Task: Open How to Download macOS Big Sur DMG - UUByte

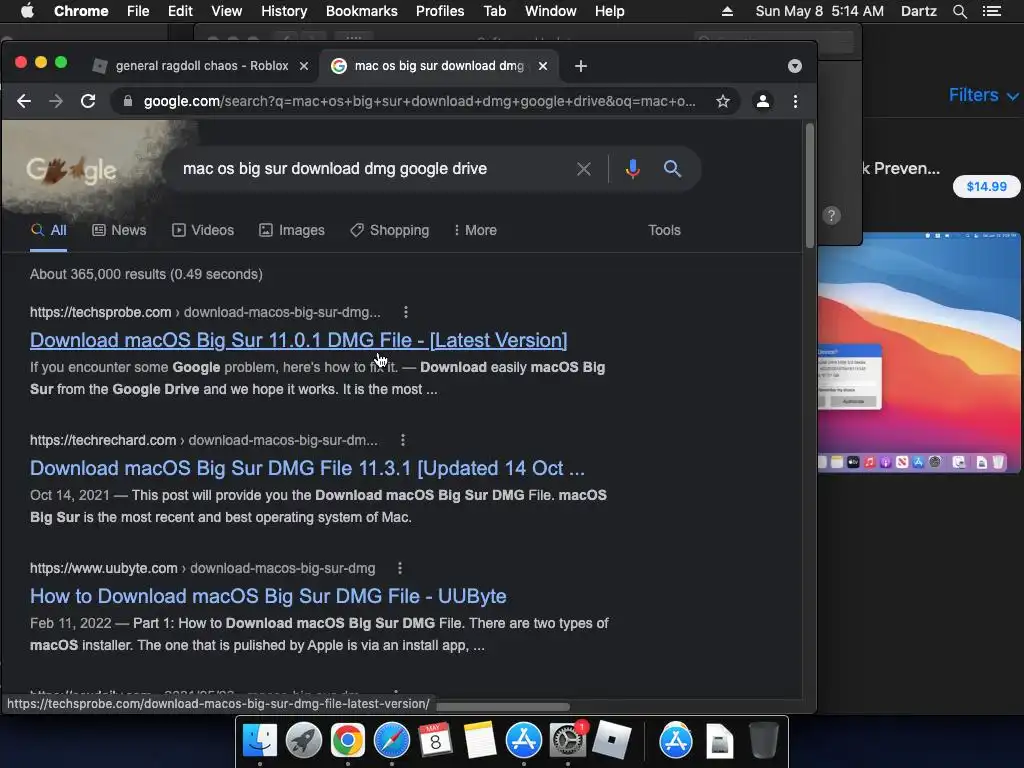Action: (268, 596)
